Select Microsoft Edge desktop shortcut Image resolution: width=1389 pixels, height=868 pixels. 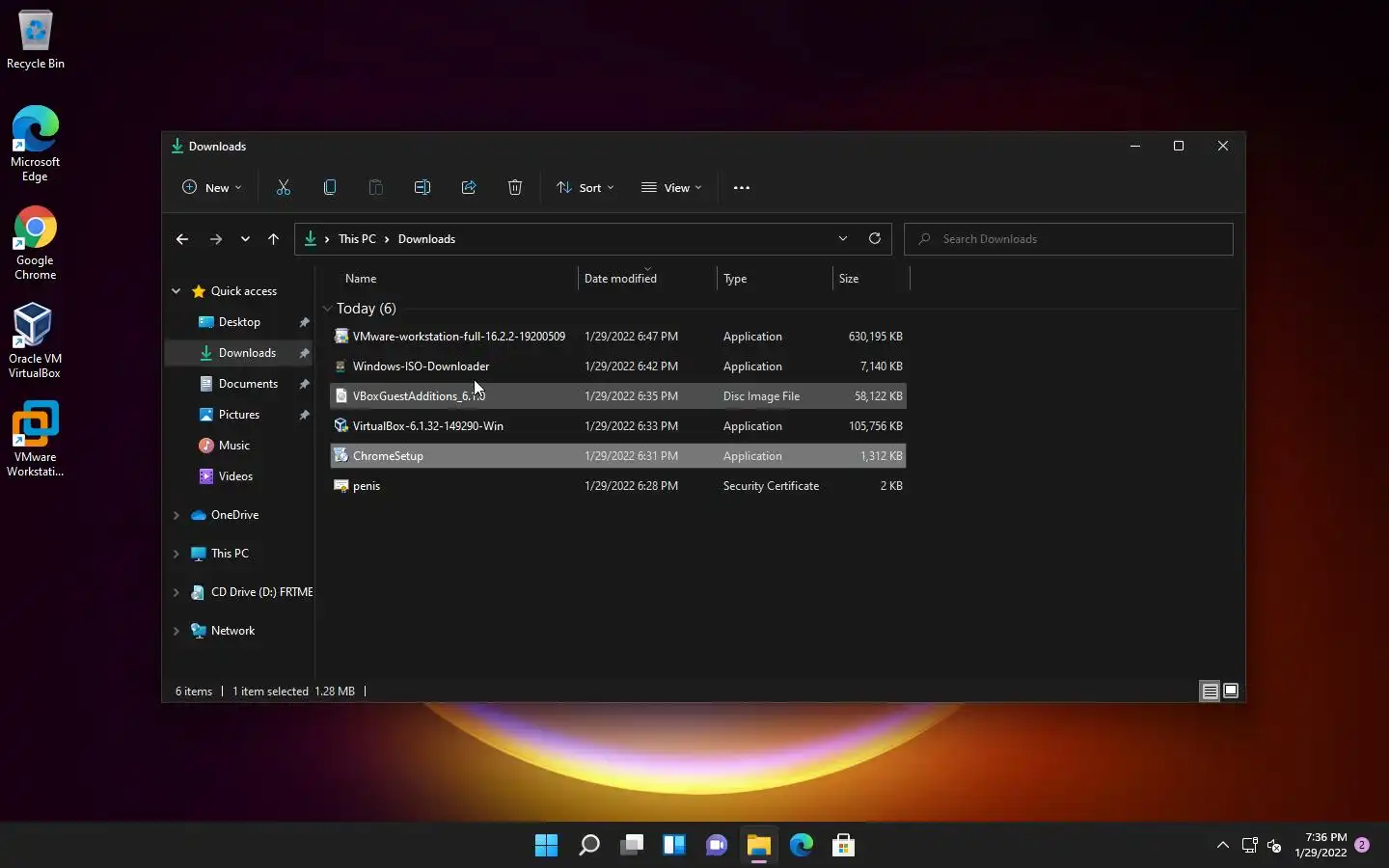[36, 144]
